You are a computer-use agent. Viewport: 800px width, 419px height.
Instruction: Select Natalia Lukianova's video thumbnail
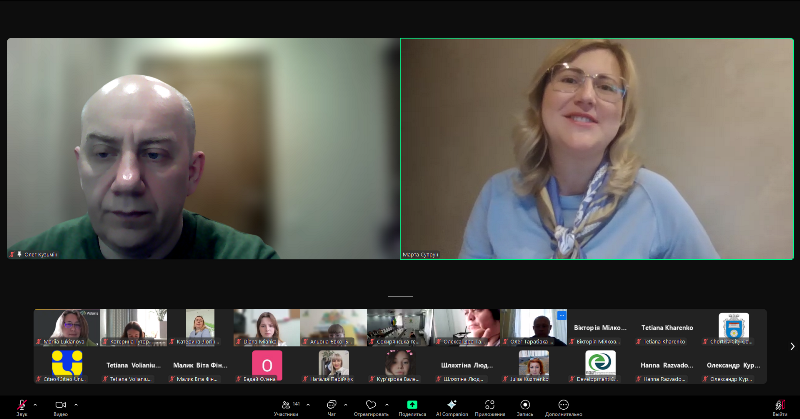67,328
